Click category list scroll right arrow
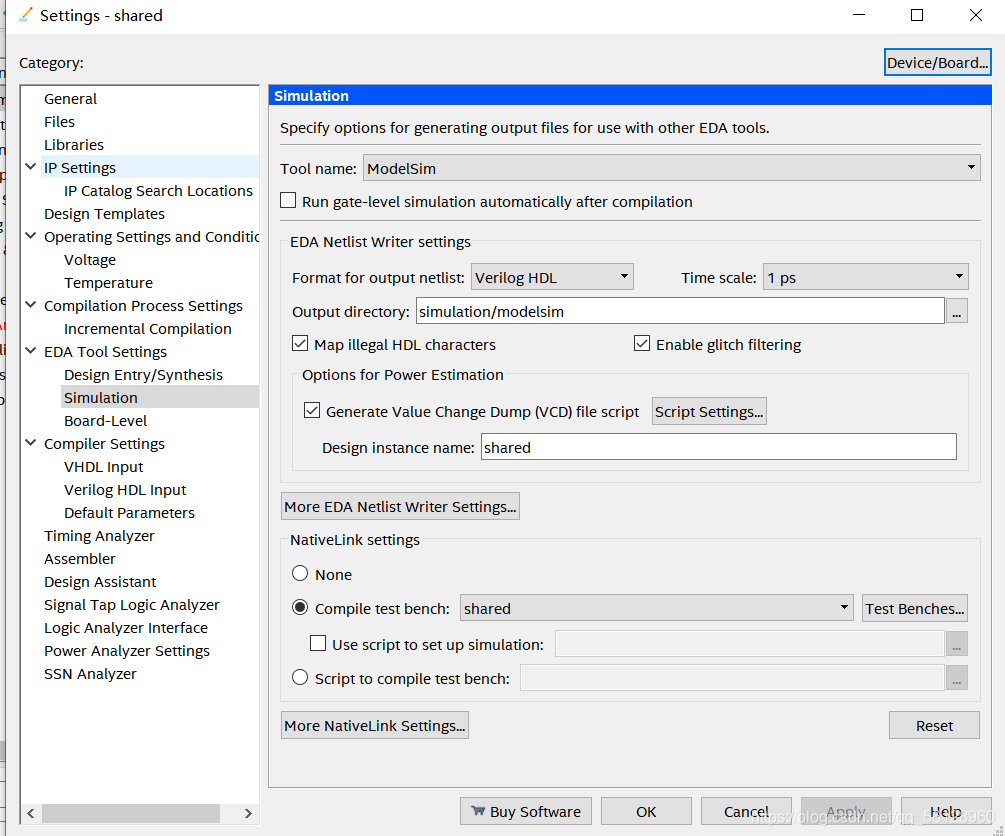Image resolution: width=1005 pixels, height=836 pixels. [248, 814]
